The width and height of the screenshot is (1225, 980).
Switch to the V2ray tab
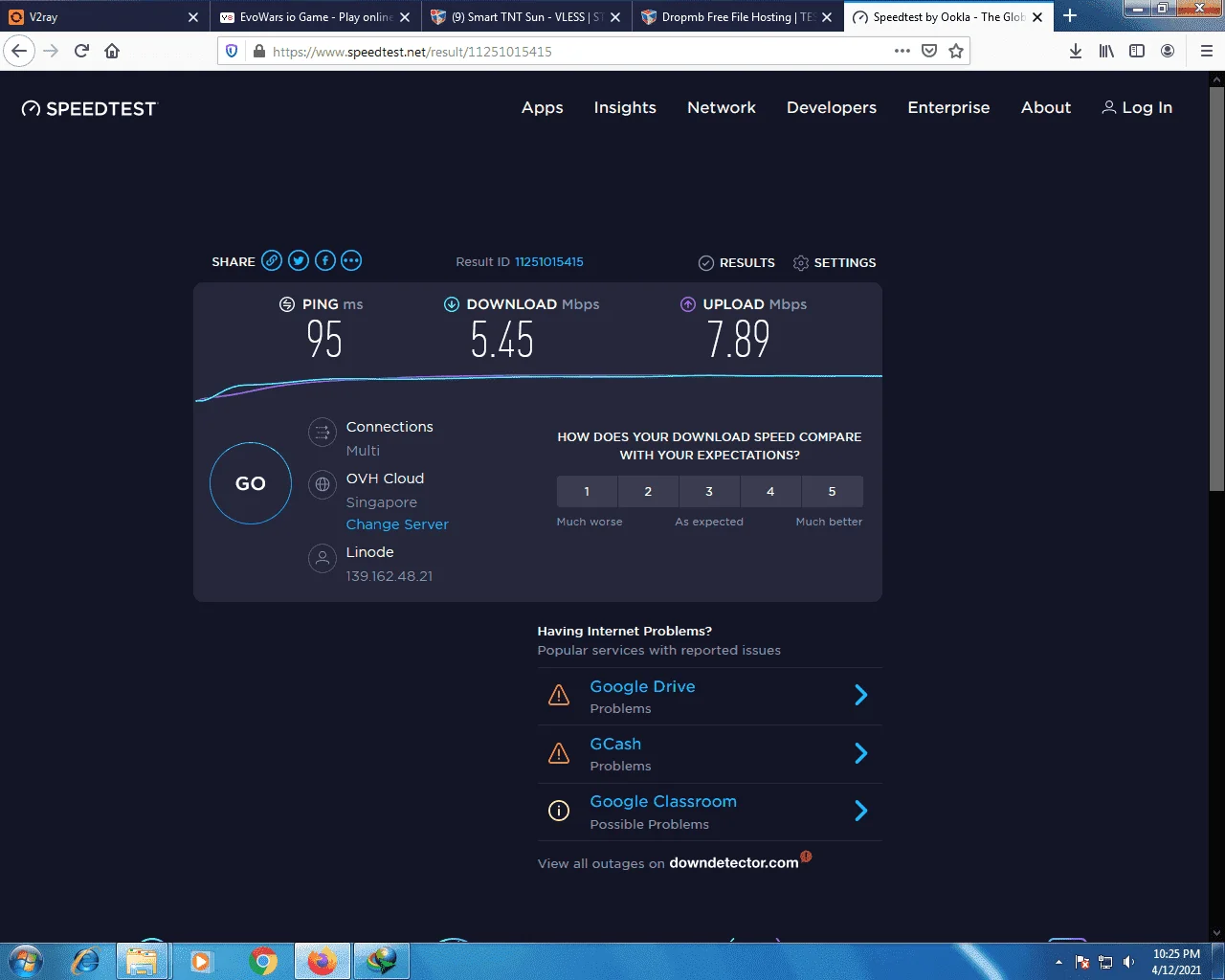103,16
